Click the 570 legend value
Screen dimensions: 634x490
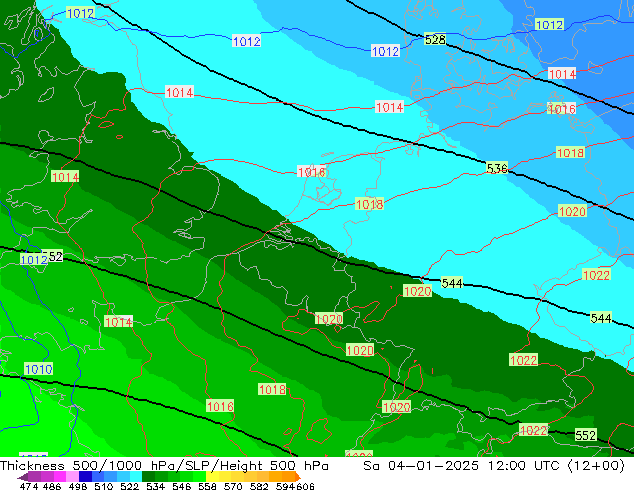[233, 486]
